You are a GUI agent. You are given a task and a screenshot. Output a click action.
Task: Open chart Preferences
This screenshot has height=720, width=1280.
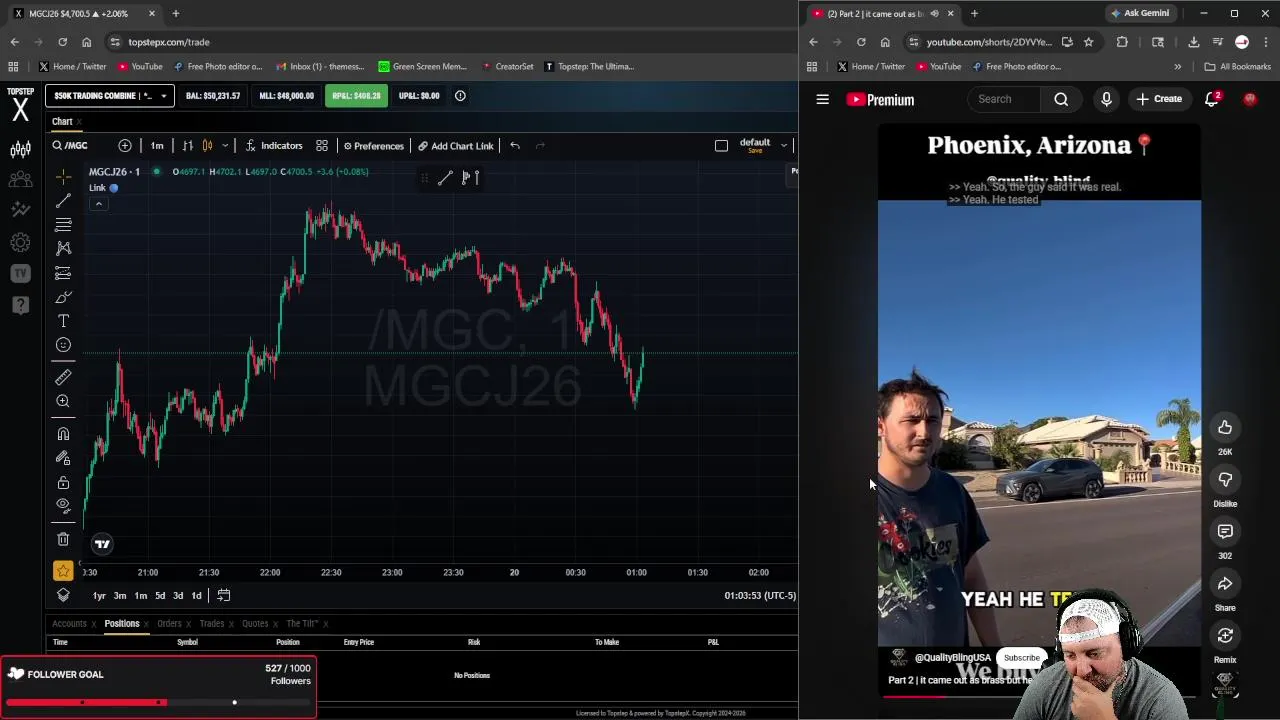(373, 146)
